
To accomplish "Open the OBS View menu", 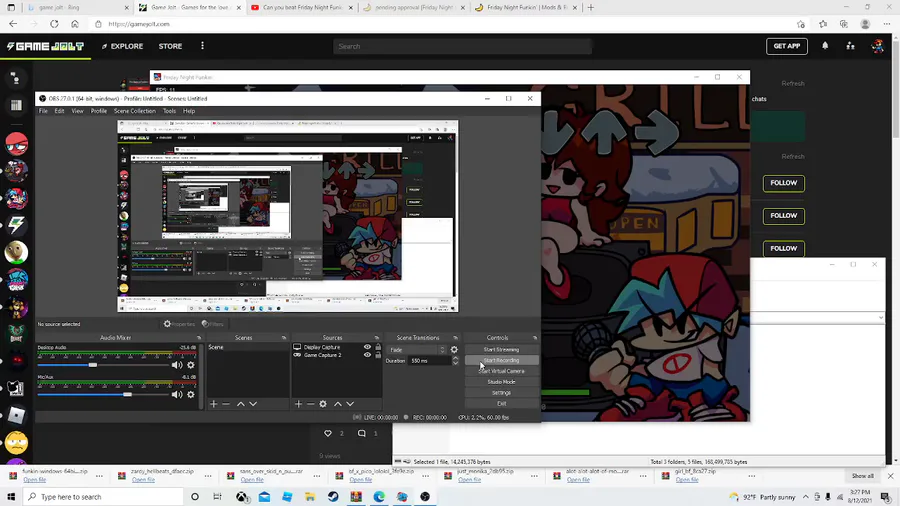I will tap(77, 111).
